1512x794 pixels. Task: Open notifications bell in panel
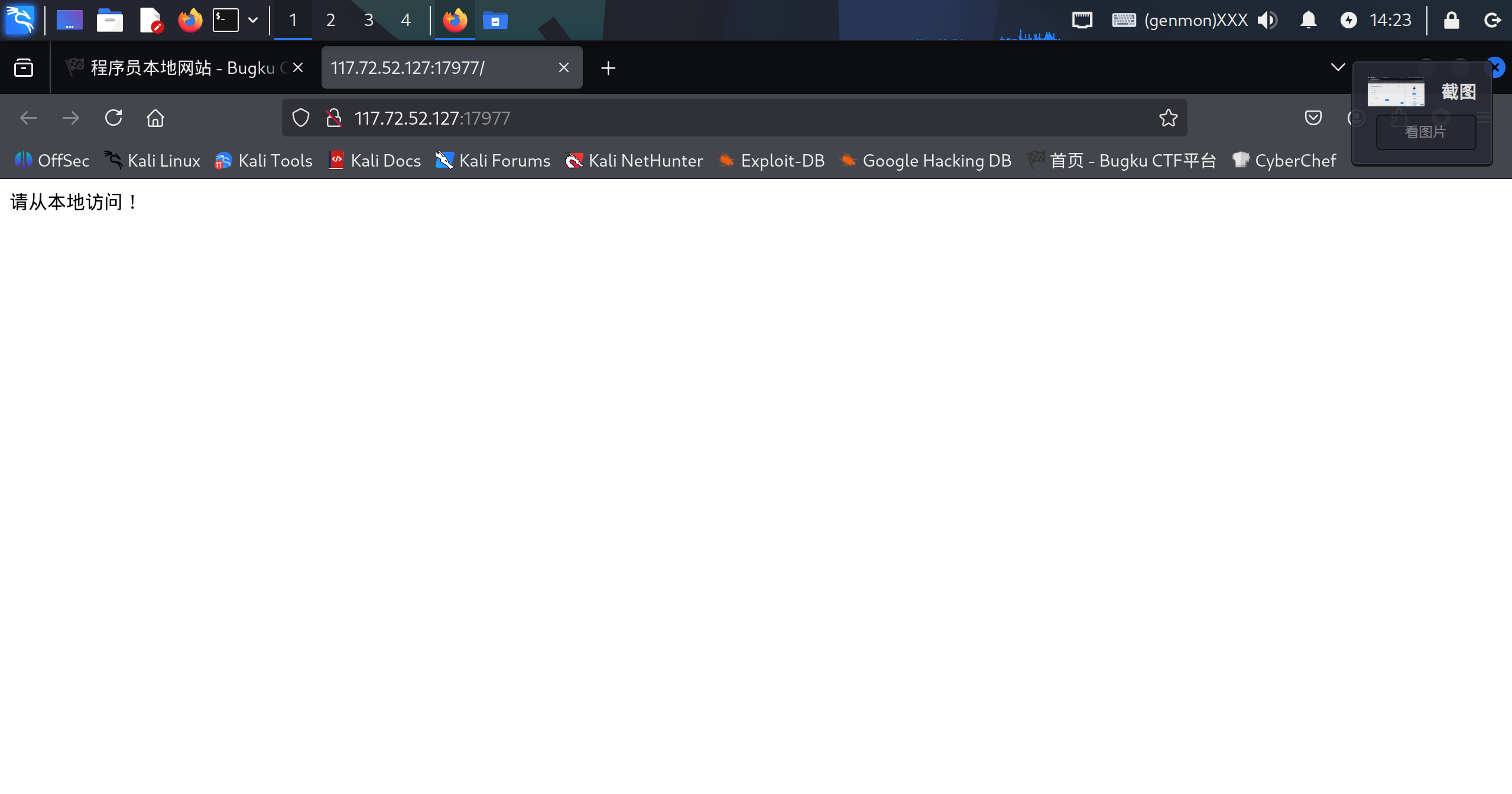1309,20
